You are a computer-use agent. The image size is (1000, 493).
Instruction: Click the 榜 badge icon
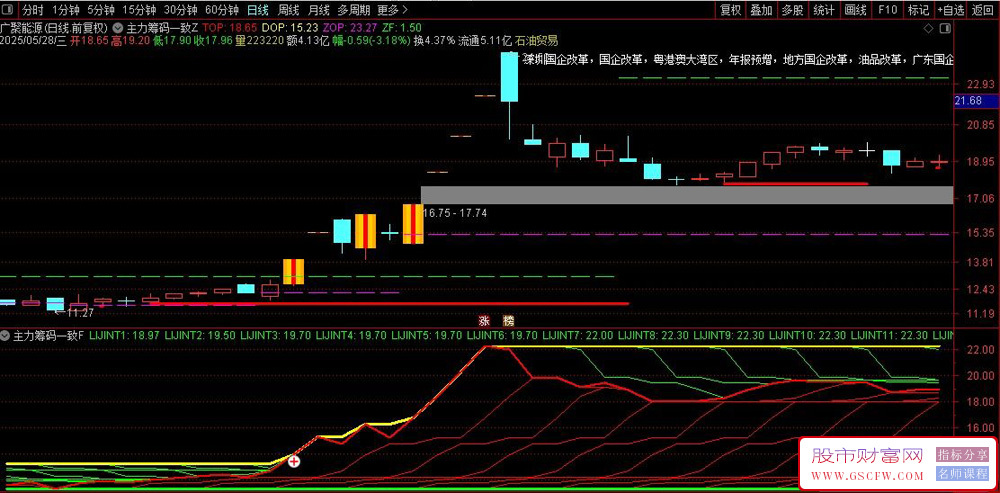tap(508, 320)
